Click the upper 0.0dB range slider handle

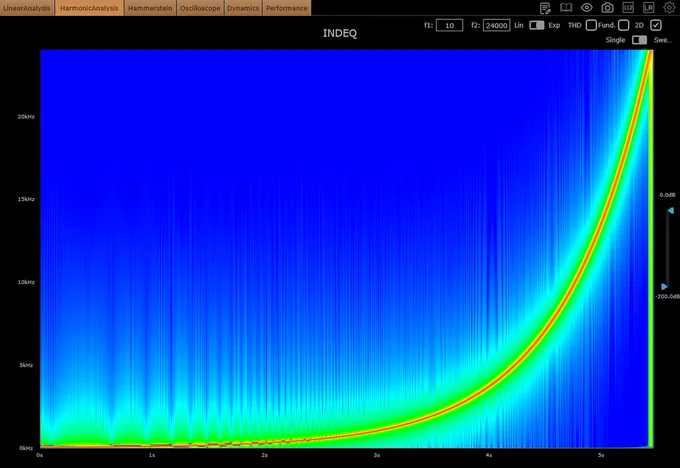pos(670,210)
